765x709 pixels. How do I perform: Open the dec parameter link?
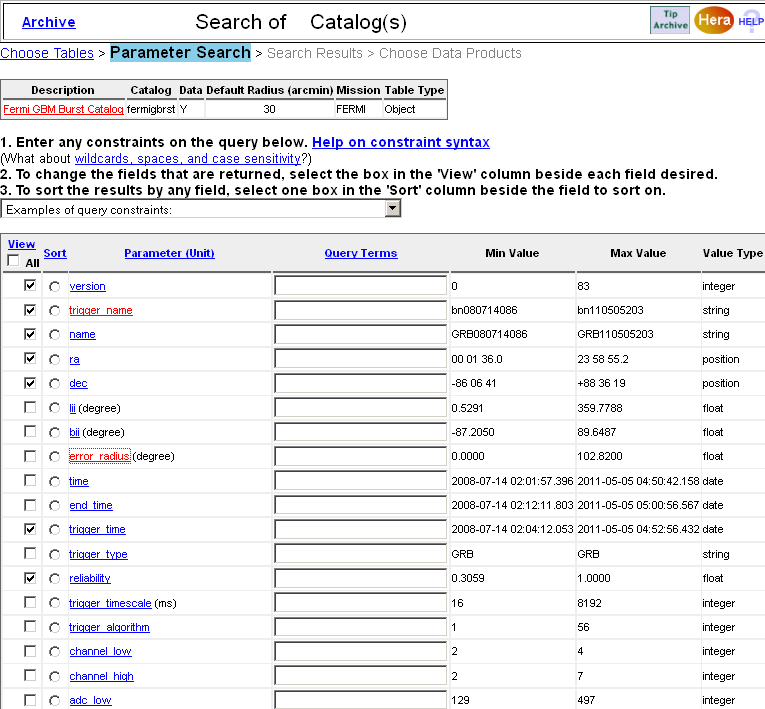click(78, 384)
